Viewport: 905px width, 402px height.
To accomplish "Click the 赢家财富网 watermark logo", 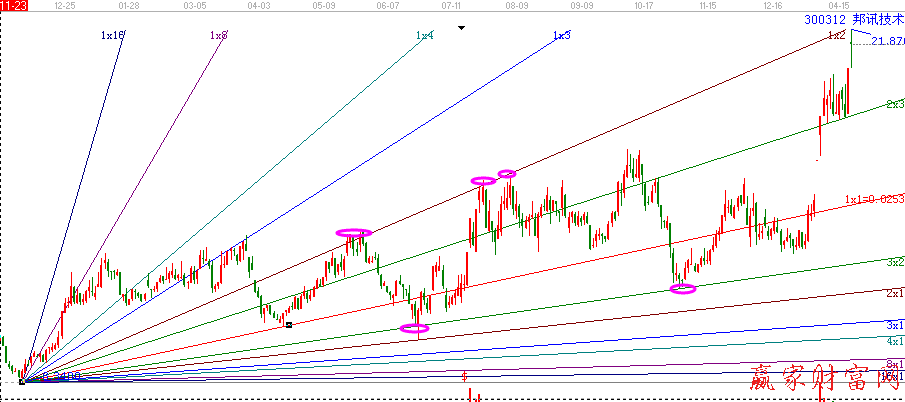I will click(825, 379).
